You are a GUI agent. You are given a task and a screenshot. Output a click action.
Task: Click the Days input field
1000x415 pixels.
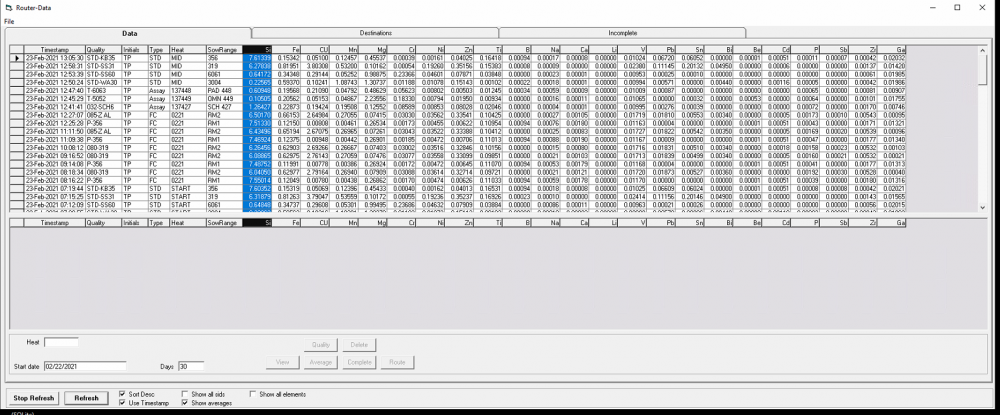pyautogui.click(x=191, y=366)
